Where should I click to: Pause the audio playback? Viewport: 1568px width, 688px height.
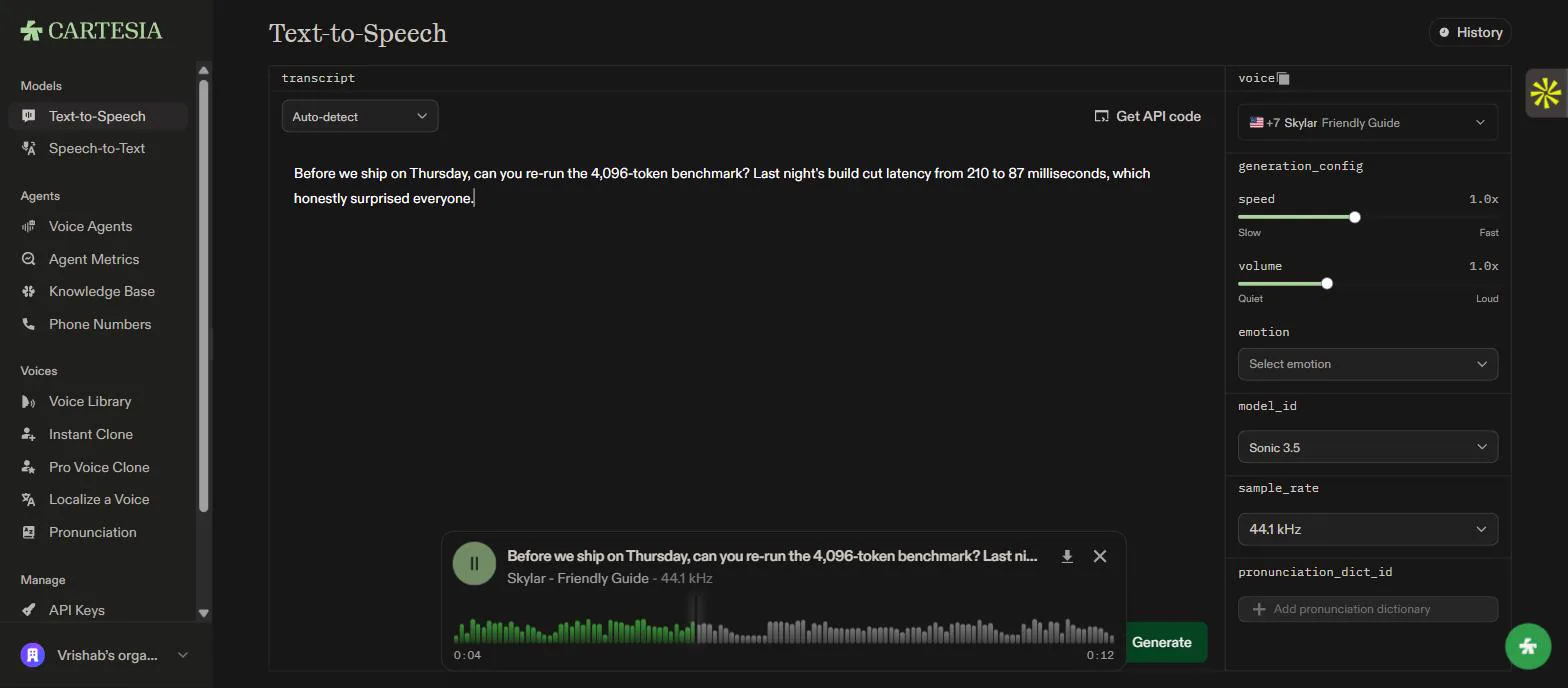click(x=474, y=563)
